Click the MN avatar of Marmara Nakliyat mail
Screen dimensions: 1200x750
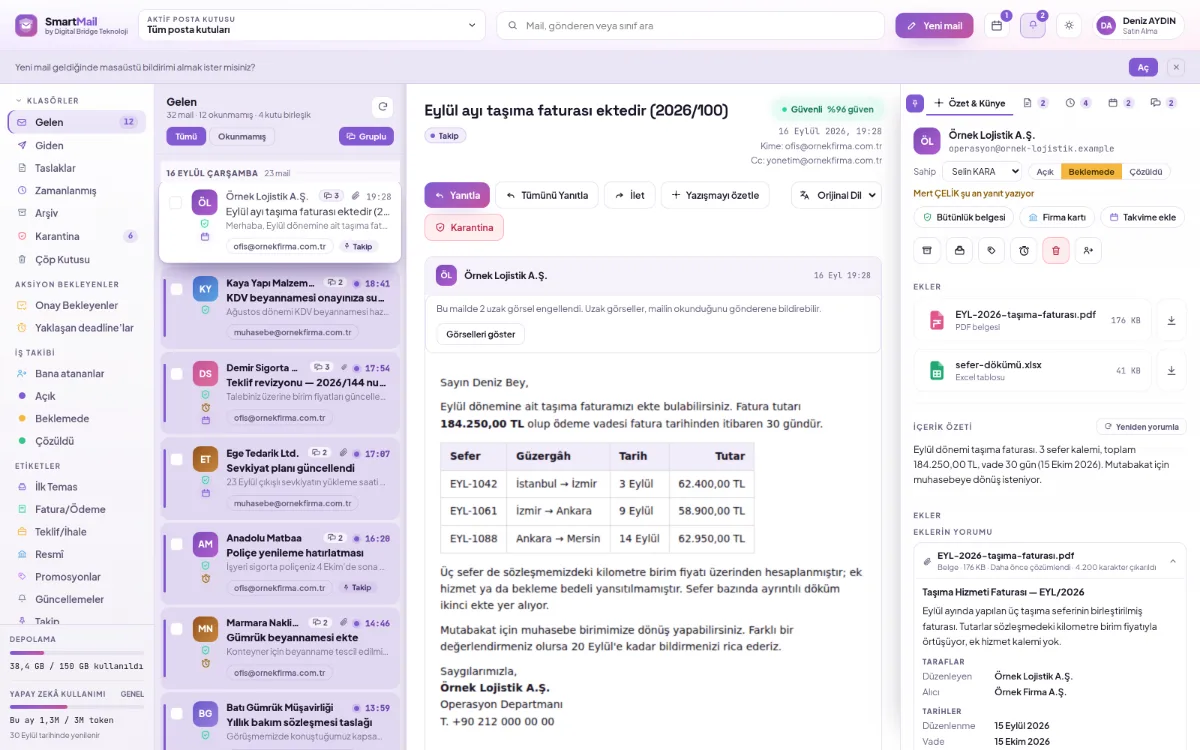pos(205,629)
